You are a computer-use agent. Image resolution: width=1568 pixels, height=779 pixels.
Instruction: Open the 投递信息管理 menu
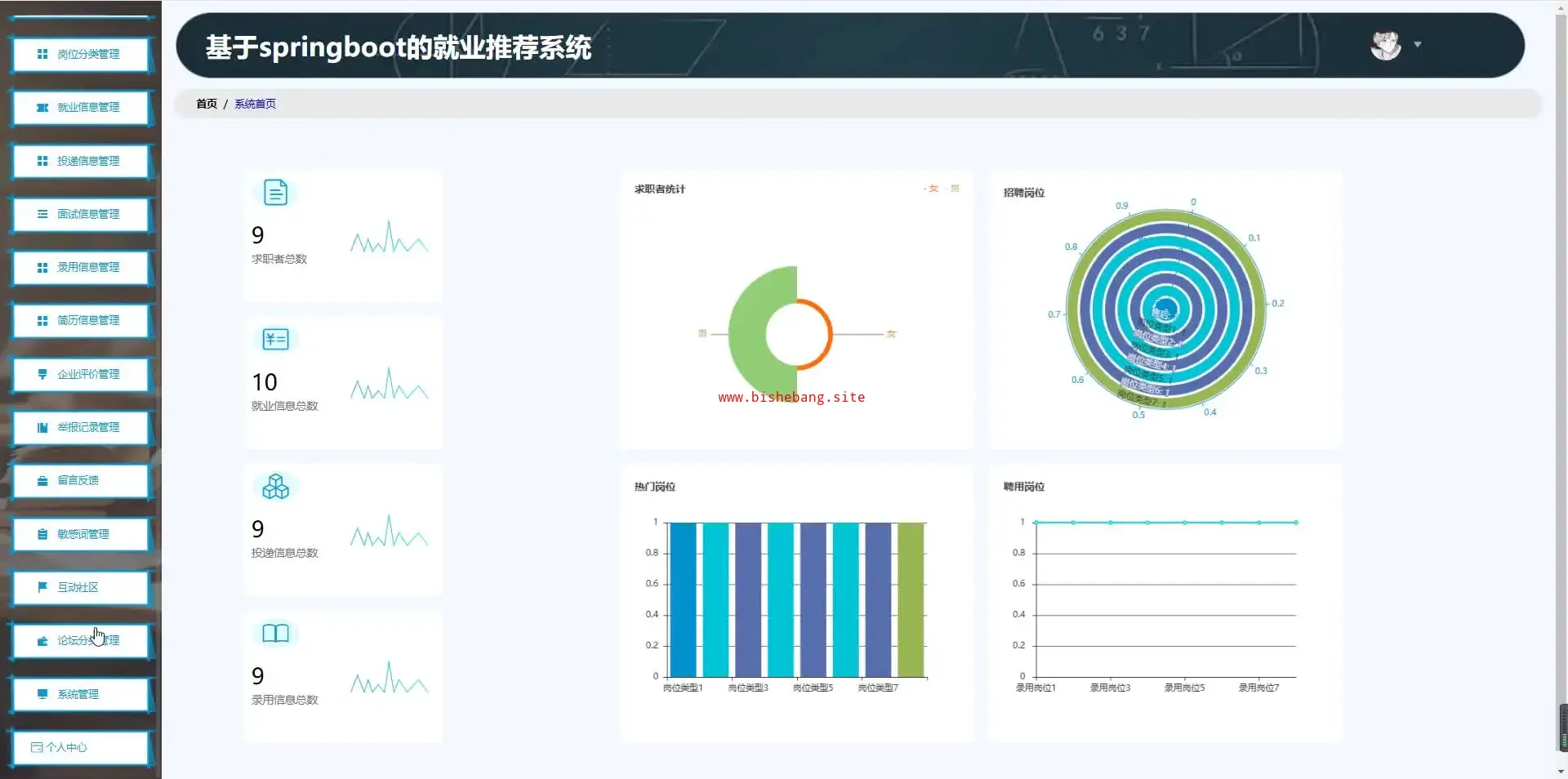[x=81, y=162]
